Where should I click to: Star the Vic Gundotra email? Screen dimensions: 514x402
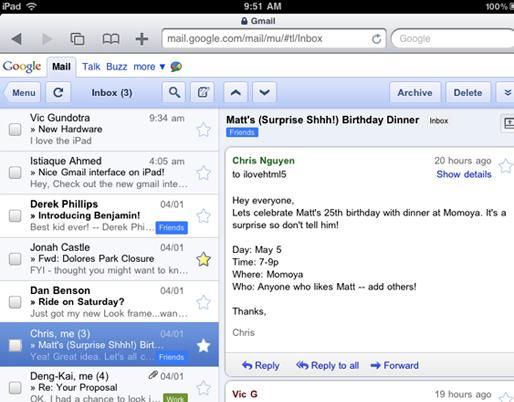203,130
